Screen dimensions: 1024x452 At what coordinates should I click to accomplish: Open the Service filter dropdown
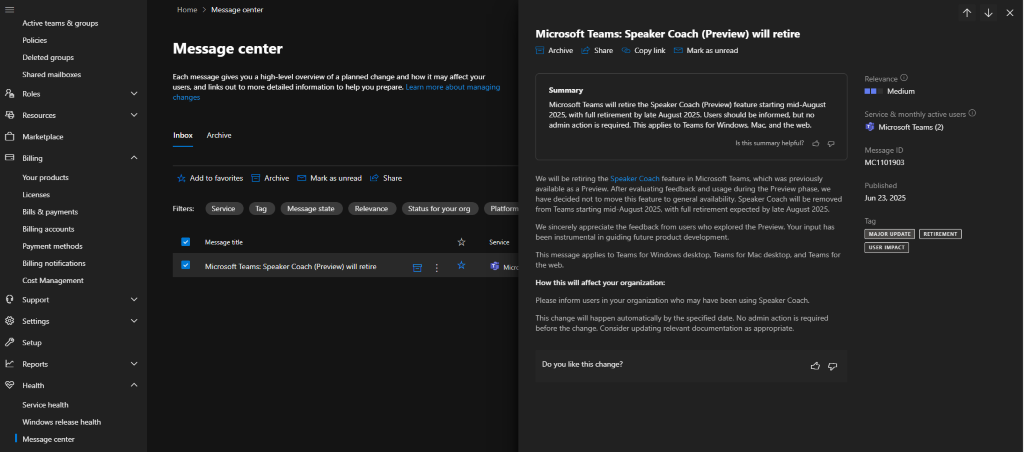click(224, 208)
